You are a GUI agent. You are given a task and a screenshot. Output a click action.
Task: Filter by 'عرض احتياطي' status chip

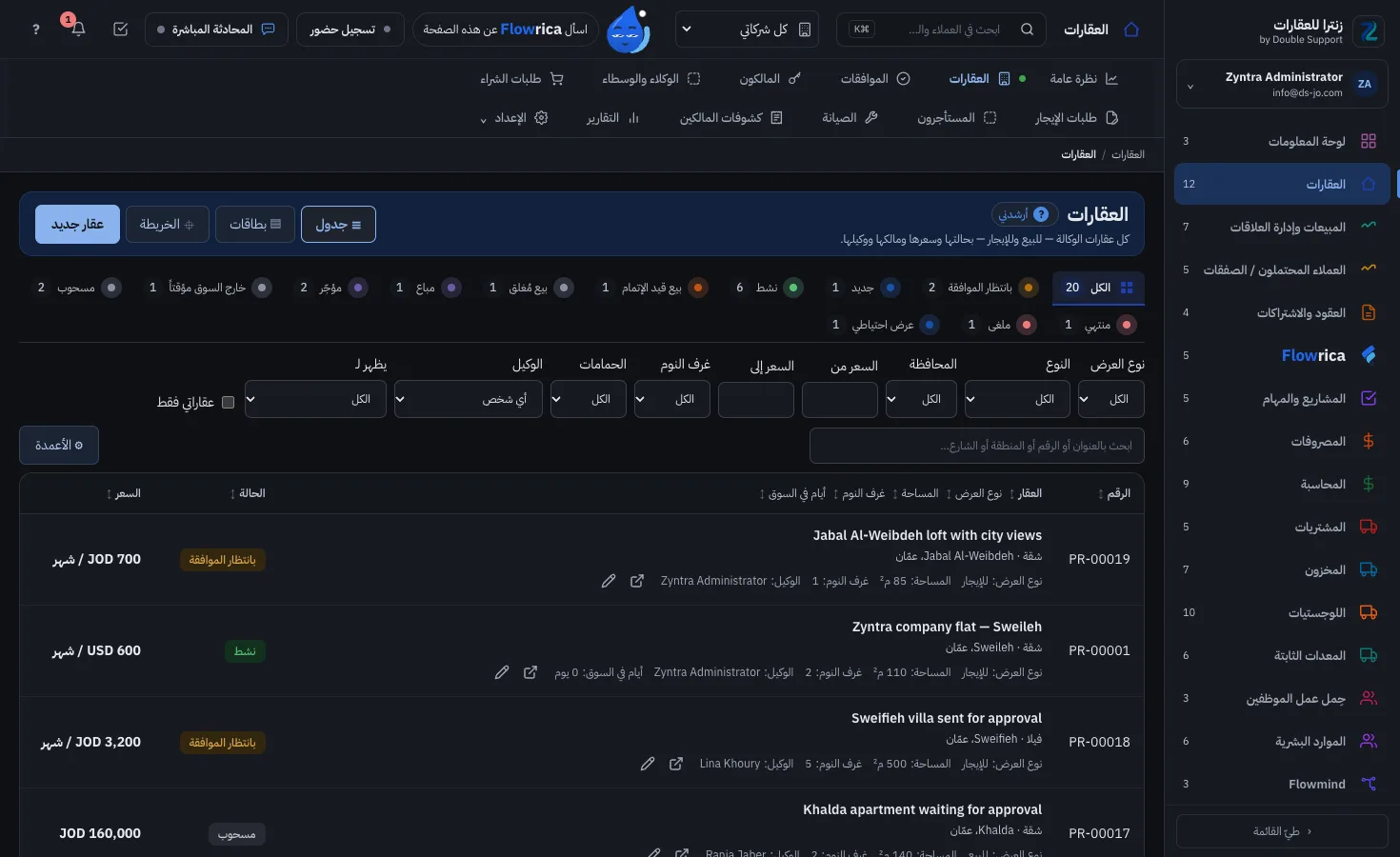pos(883,325)
